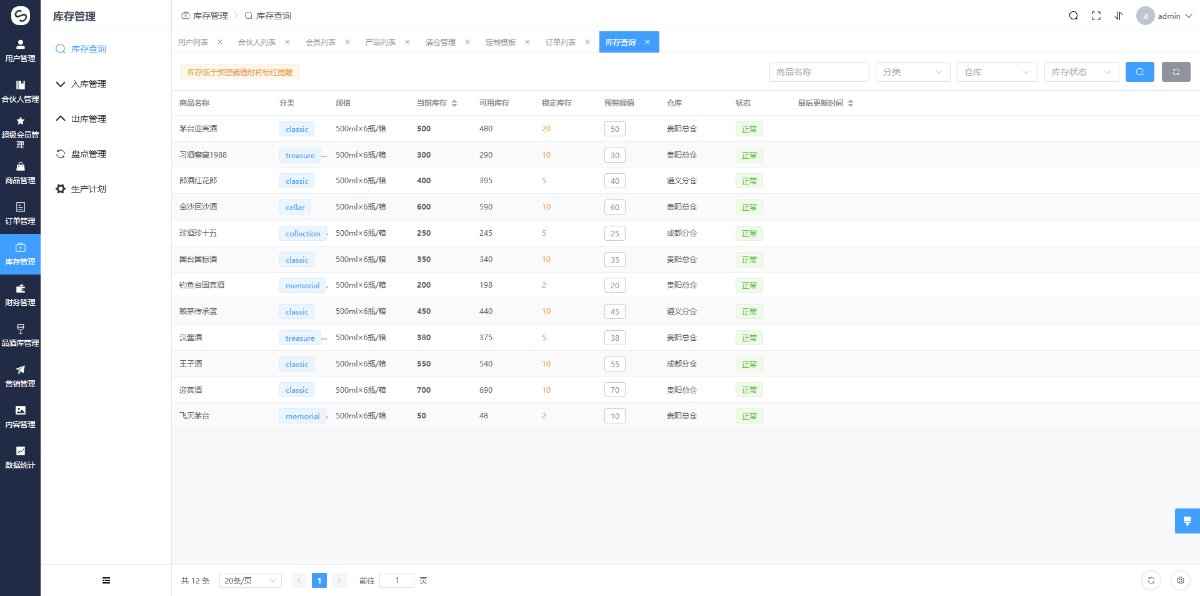
Task: Switch to the 会员列表 tab
Action: [320, 42]
